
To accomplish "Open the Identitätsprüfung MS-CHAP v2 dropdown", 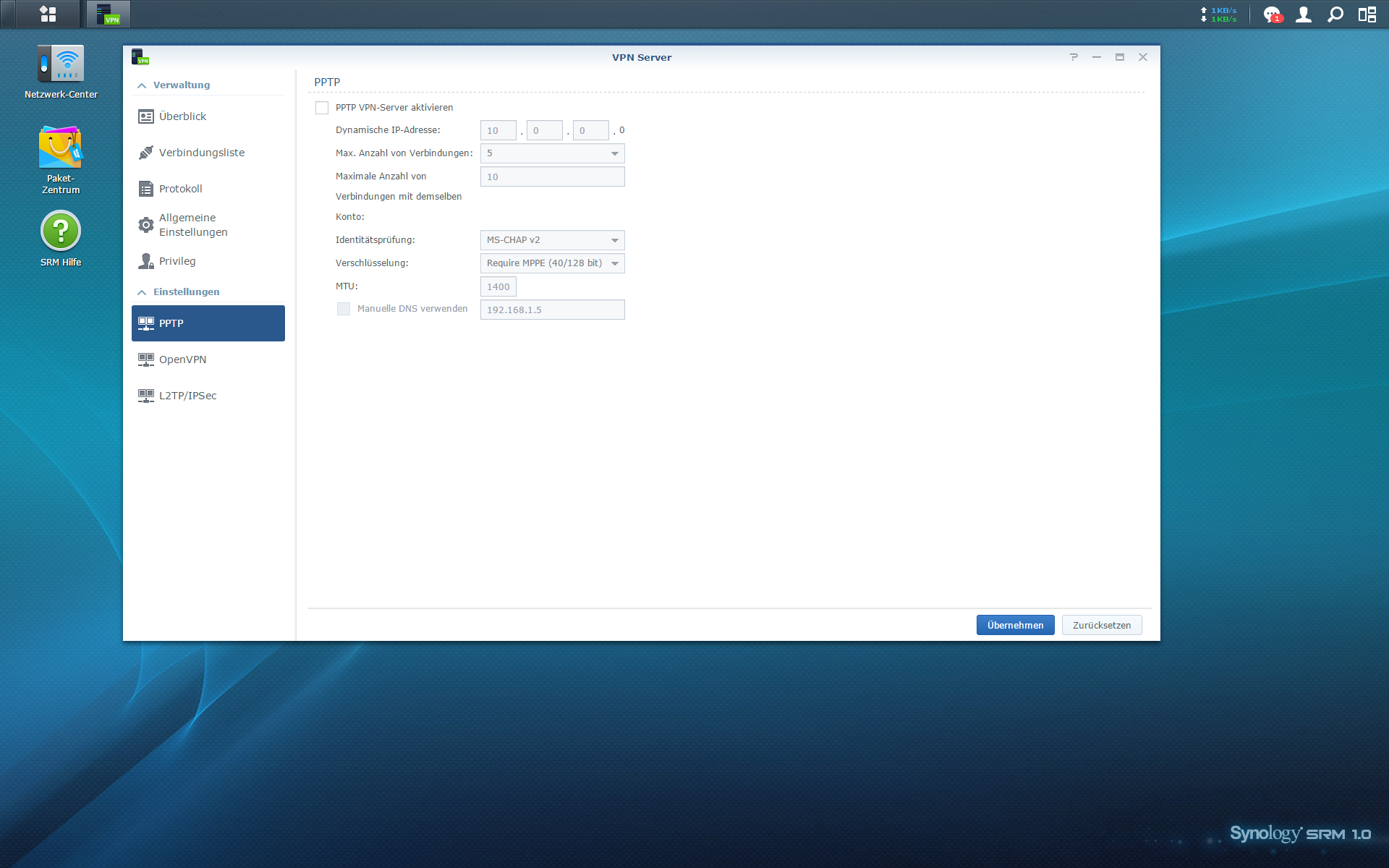I will point(552,240).
